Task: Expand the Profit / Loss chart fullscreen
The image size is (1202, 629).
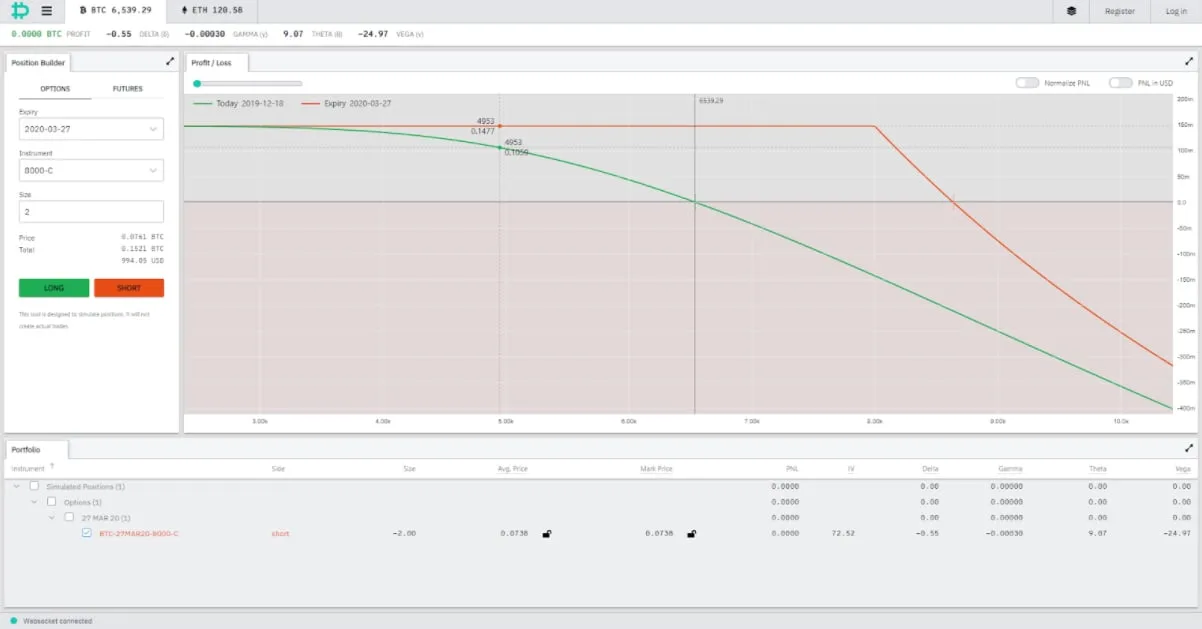Action: point(1189,62)
